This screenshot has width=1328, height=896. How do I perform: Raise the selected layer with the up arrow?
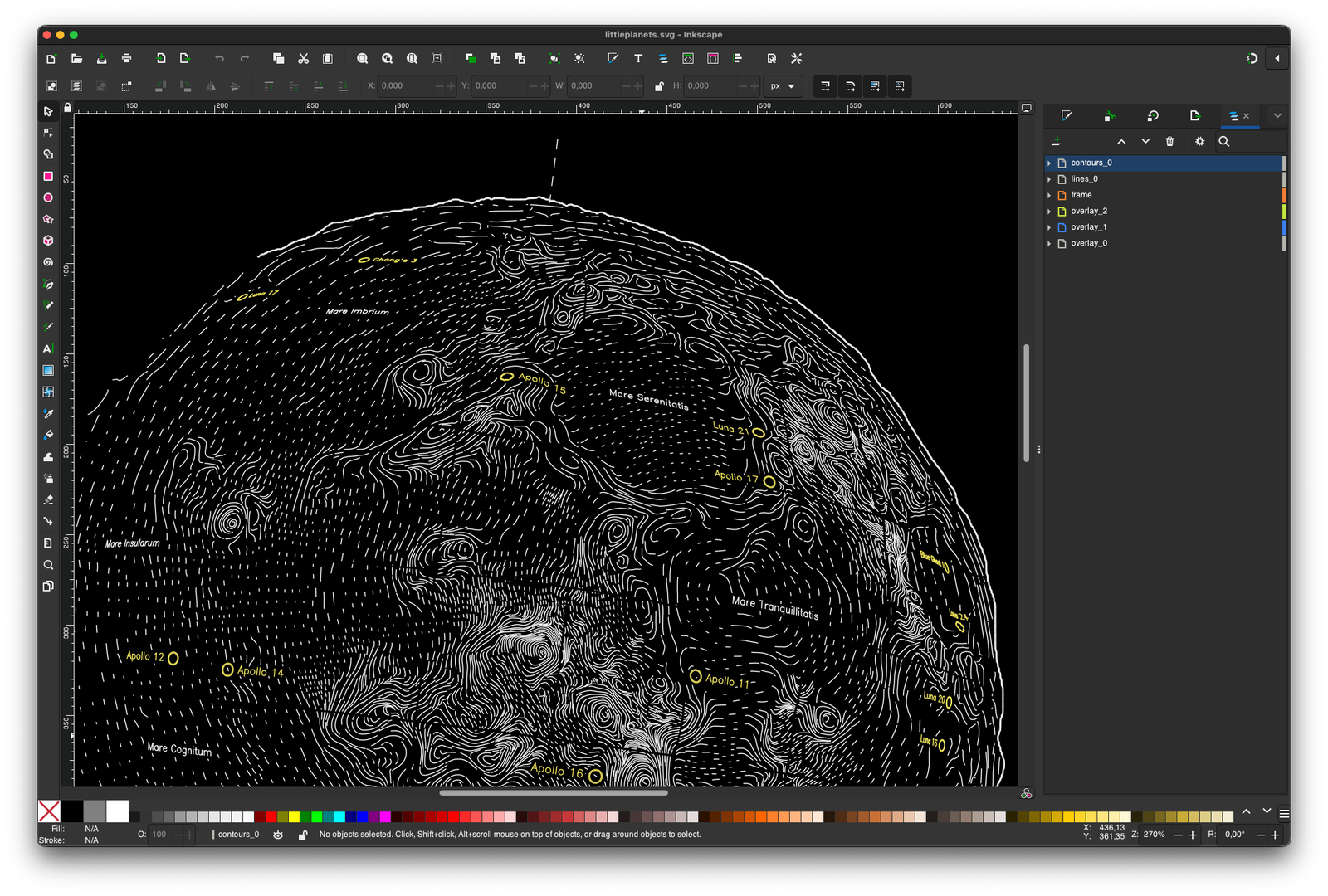point(1121,142)
